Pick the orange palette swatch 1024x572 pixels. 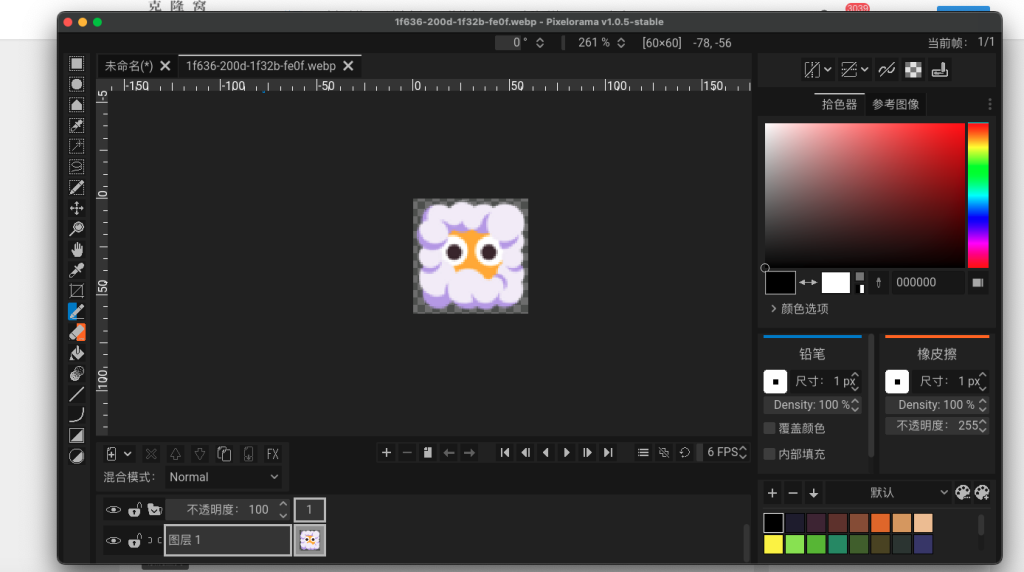pos(880,522)
